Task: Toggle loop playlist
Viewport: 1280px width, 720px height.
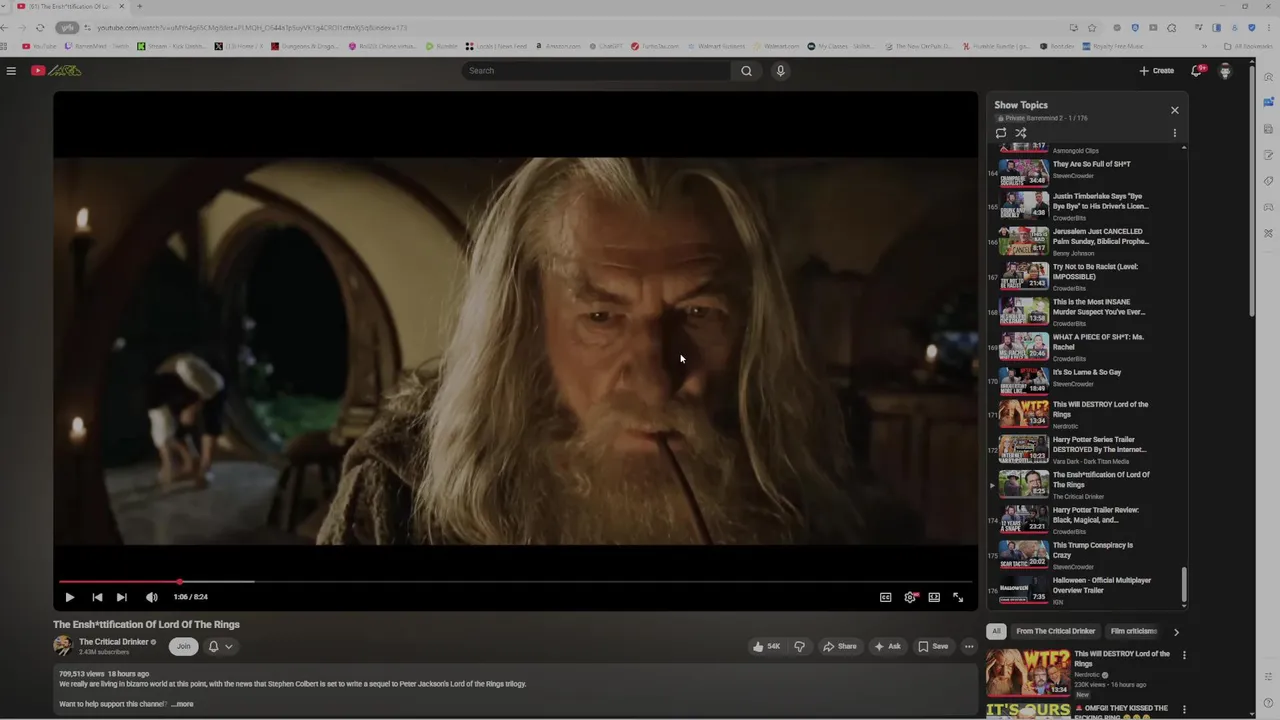Action: (x=1001, y=133)
